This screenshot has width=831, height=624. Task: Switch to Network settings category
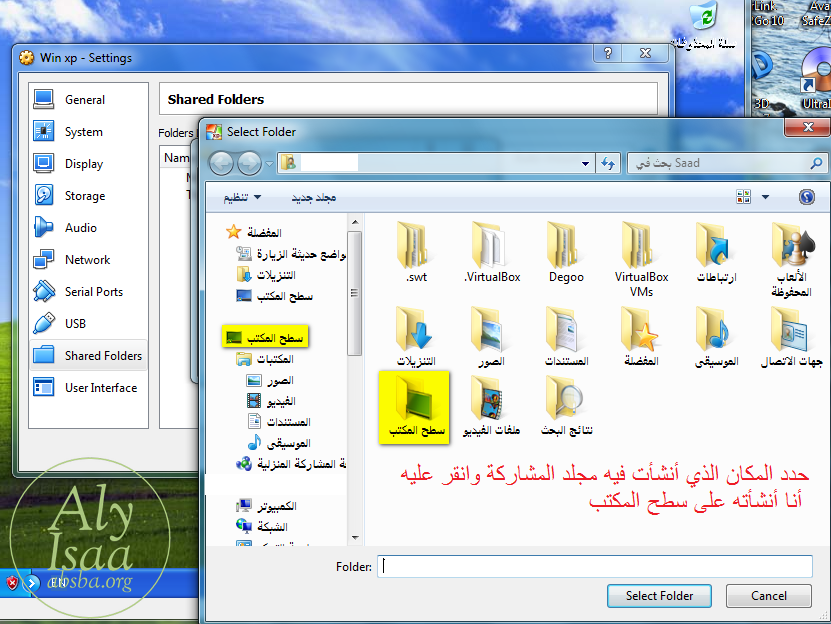(x=87, y=260)
